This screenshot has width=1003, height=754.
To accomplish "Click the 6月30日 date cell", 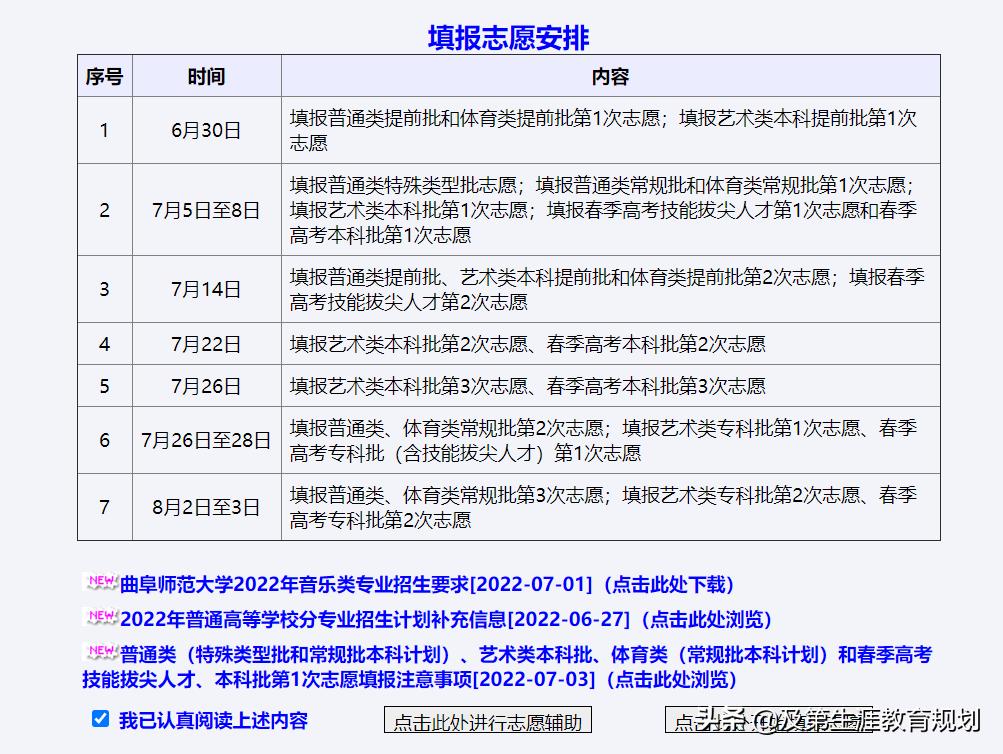I will click(x=206, y=130).
